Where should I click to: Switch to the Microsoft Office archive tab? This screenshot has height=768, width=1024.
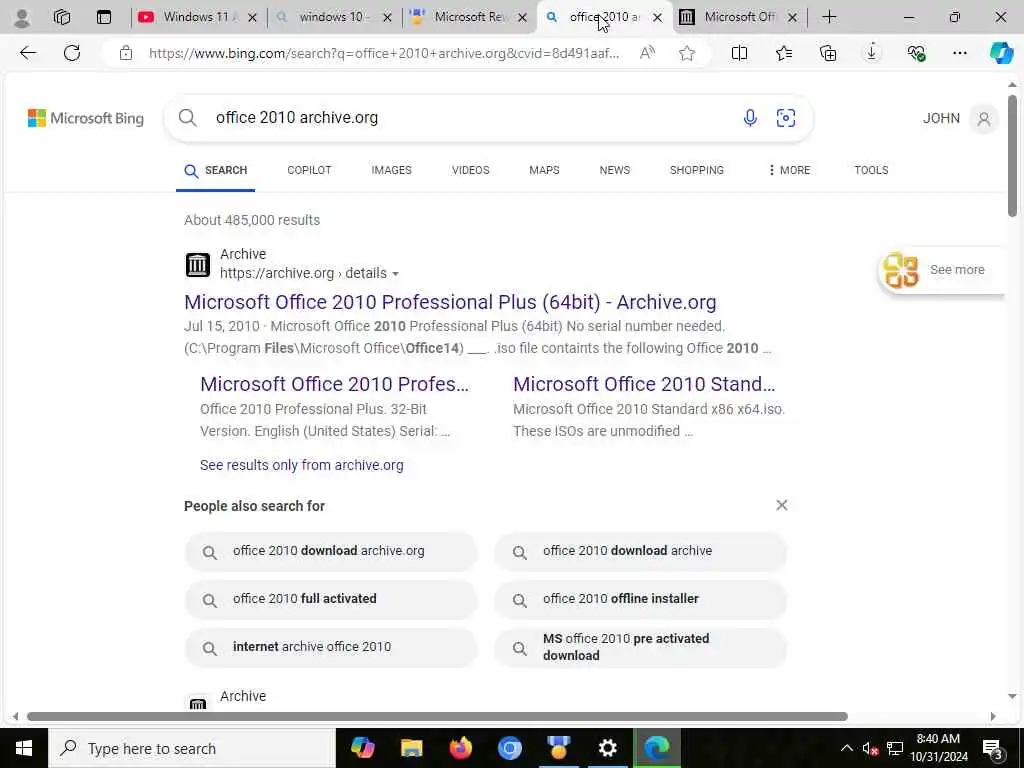(x=739, y=17)
